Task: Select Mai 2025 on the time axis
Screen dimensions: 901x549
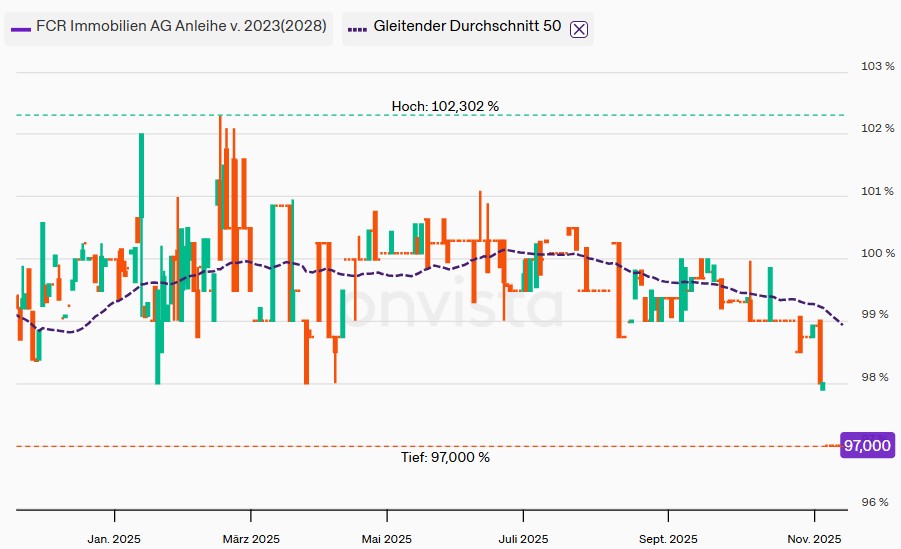Action: pos(385,539)
